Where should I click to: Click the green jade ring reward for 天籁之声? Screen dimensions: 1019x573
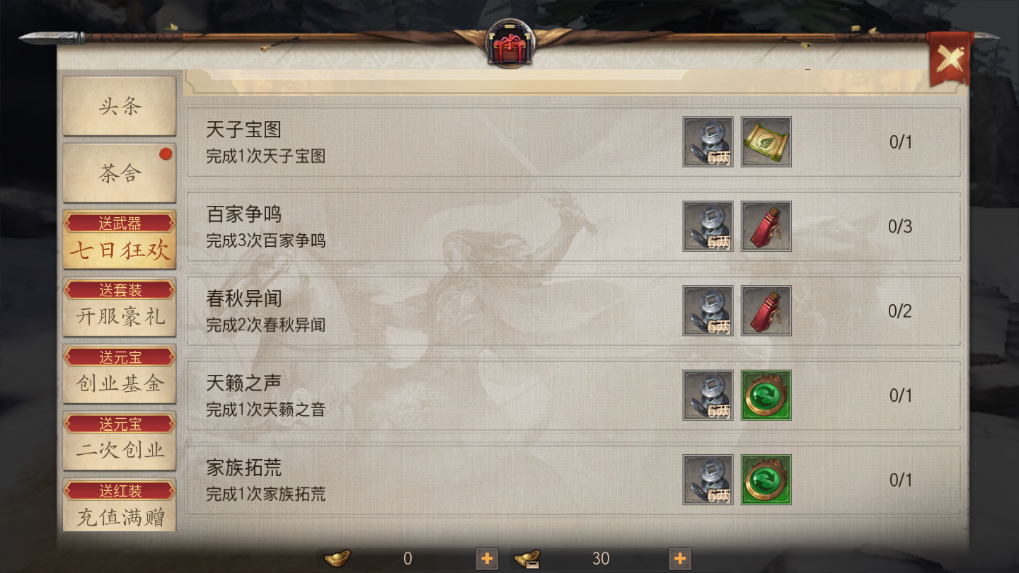tap(766, 395)
